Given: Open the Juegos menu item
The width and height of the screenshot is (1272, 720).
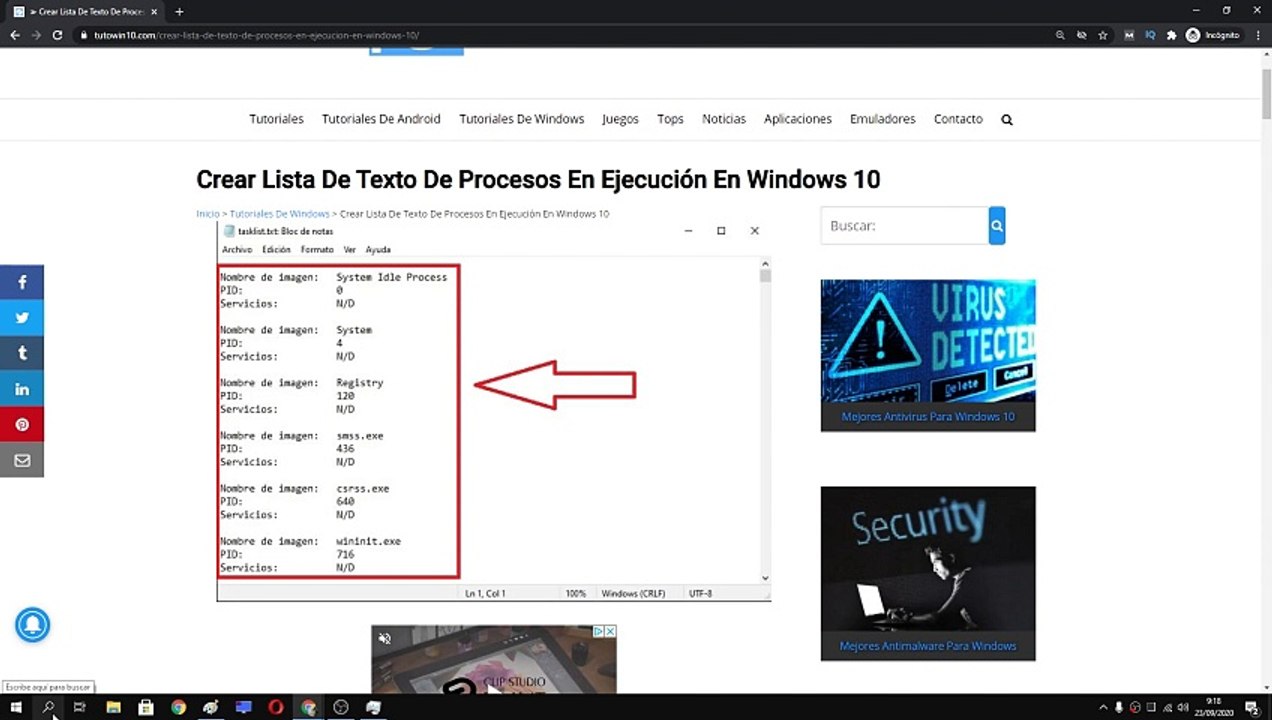Looking at the screenshot, I should pos(620,119).
